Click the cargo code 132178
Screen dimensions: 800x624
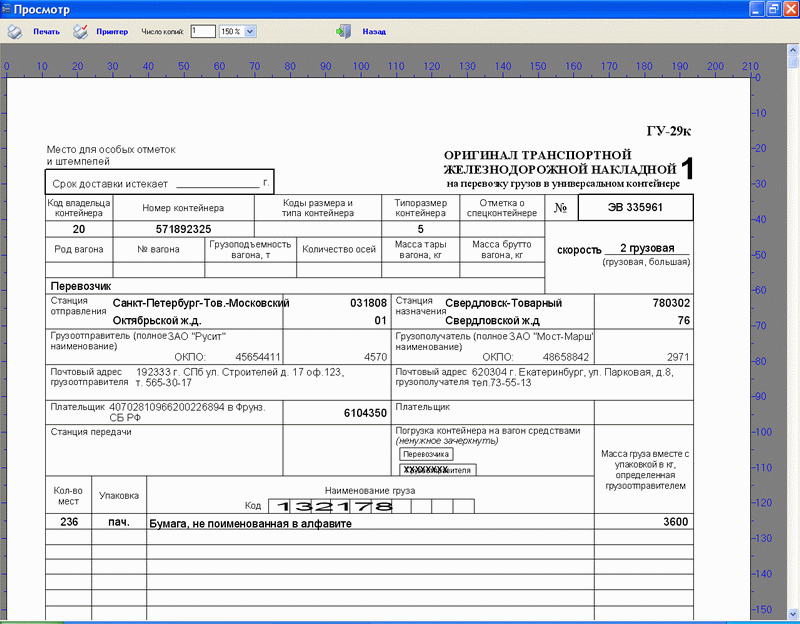pos(335,506)
